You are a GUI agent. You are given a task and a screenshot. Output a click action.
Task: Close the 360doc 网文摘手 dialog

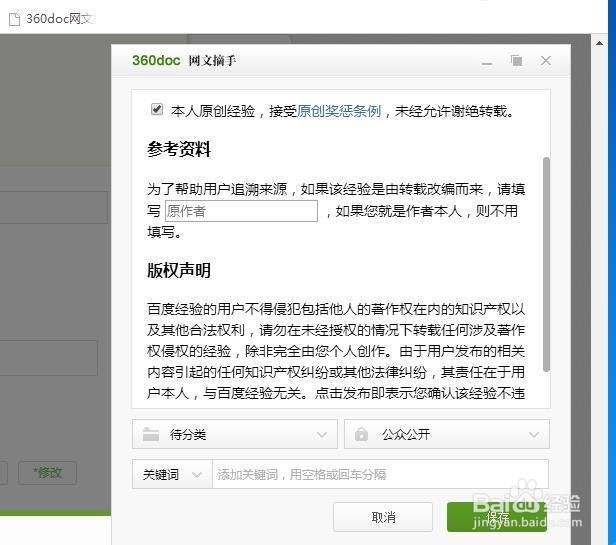pyautogui.click(x=546, y=61)
